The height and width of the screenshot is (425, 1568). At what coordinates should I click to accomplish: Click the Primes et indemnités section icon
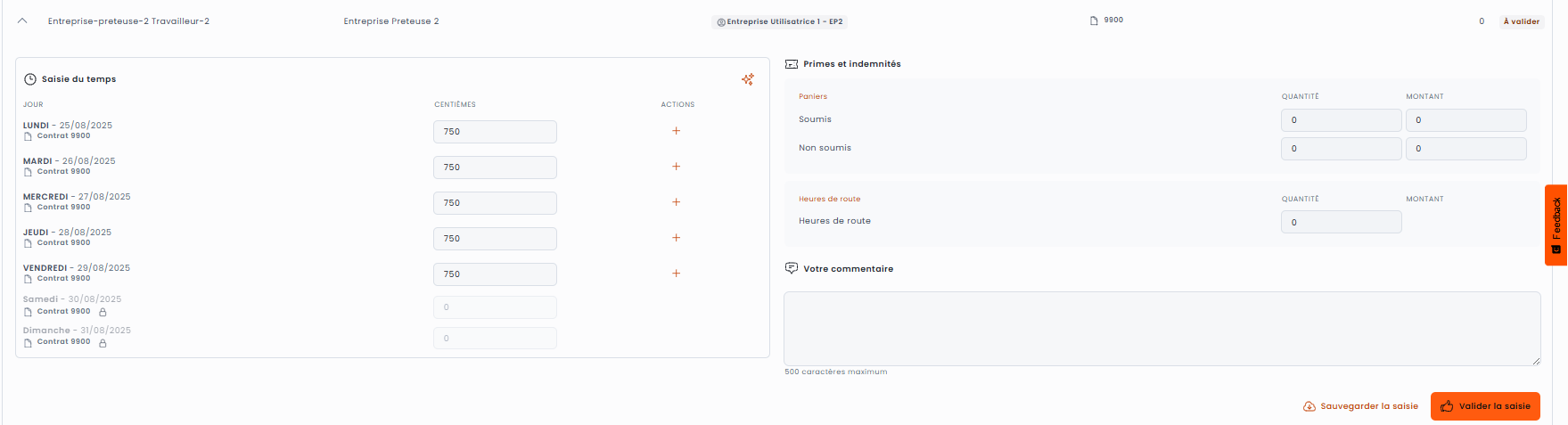(x=792, y=64)
